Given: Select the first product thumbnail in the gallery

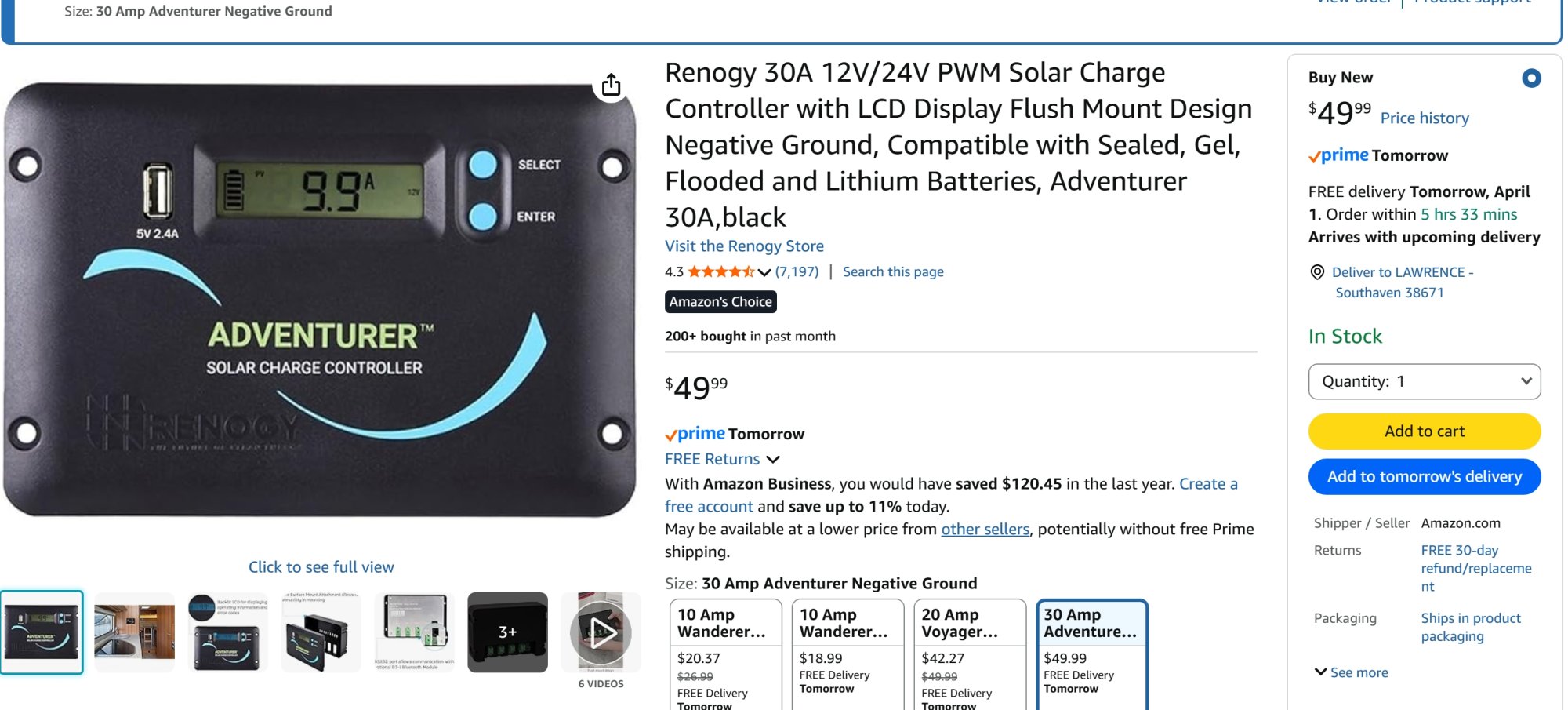Looking at the screenshot, I should 42,632.
